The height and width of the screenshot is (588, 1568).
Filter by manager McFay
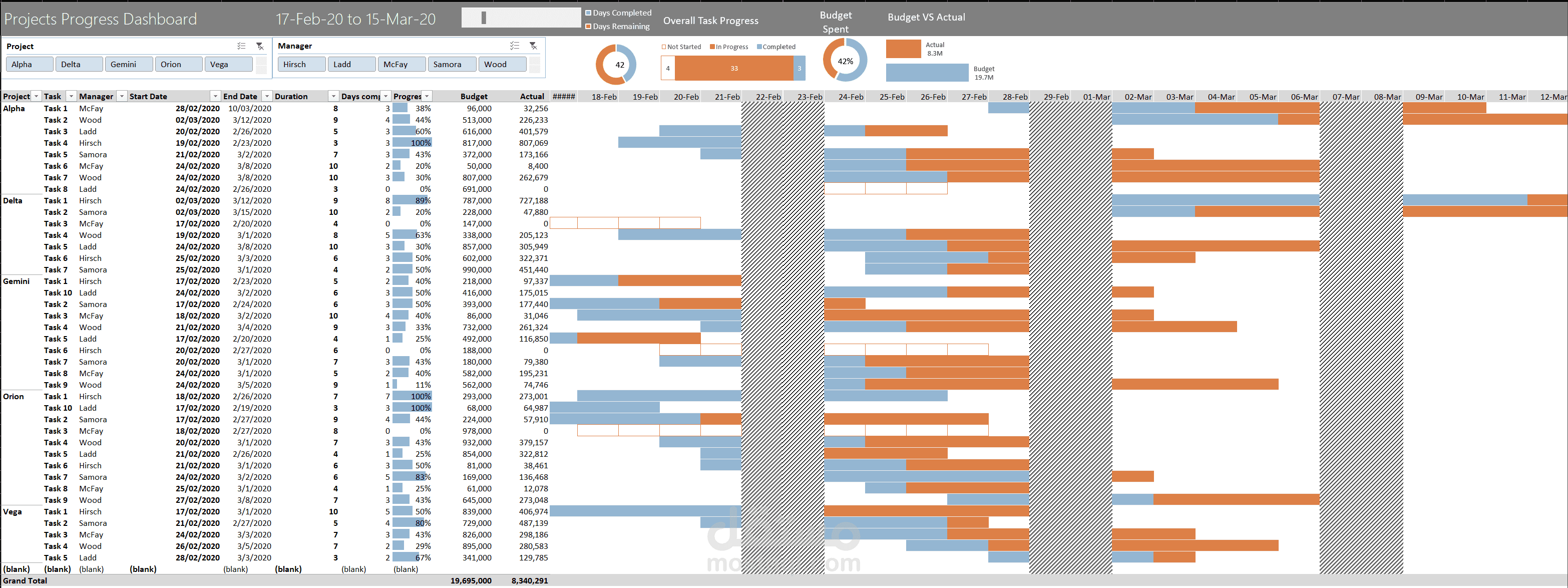point(401,64)
